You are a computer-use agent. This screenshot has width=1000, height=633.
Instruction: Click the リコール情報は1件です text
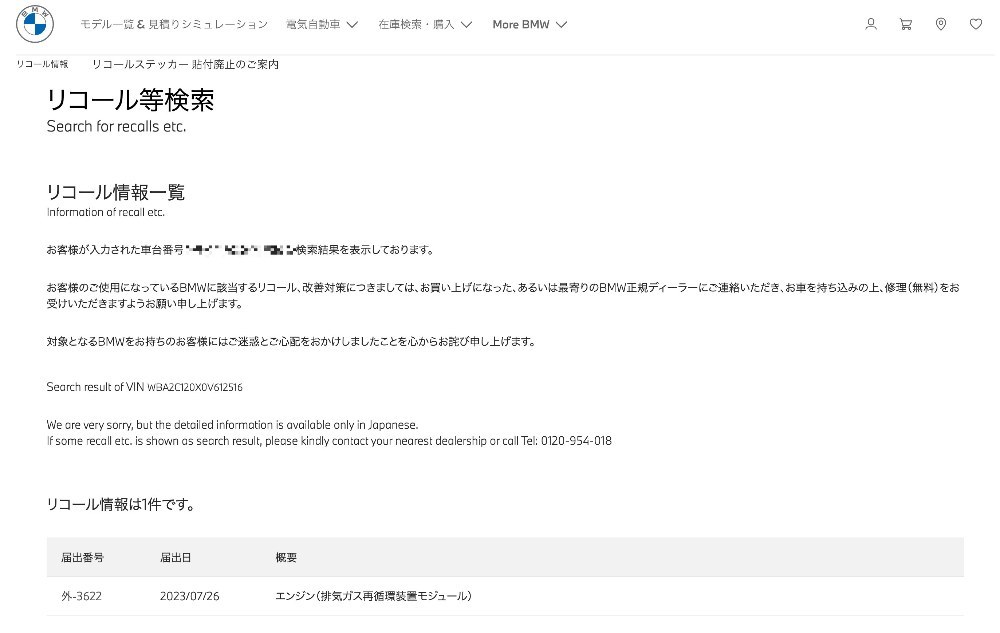[121, 504]
